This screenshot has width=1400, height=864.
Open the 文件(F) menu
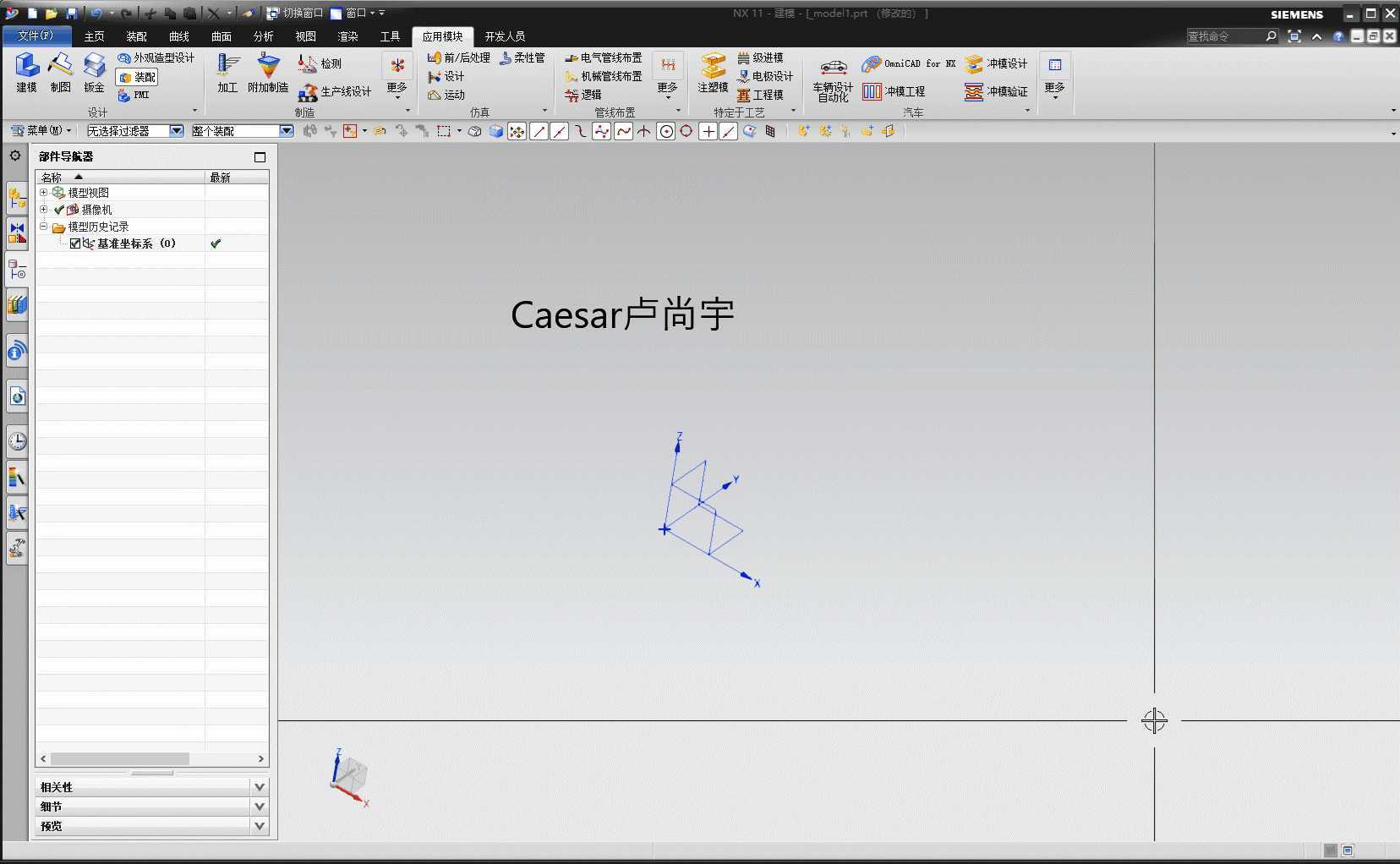tap(36, 36)
